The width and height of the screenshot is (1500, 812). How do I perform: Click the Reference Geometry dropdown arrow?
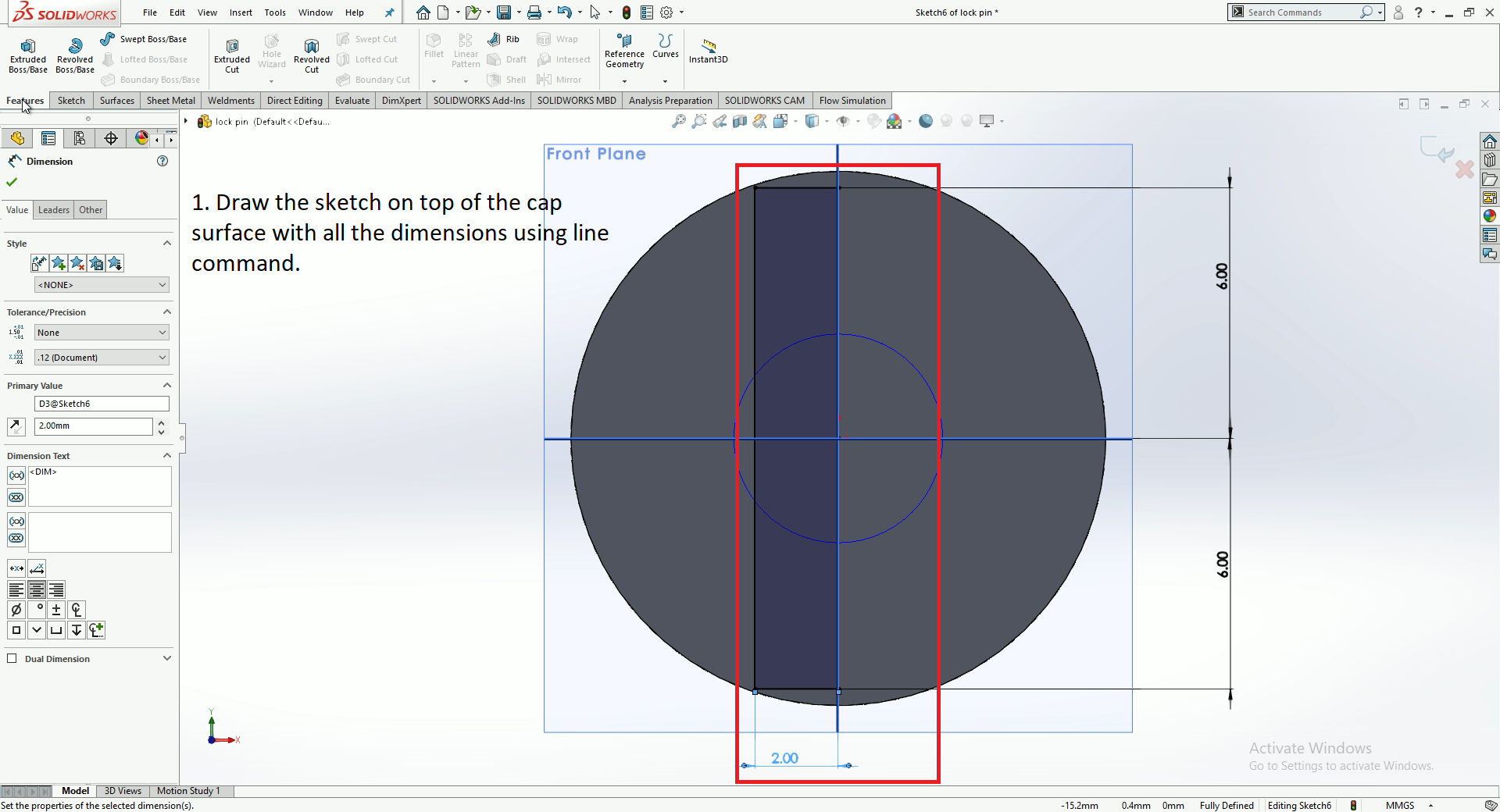(624, 81)
